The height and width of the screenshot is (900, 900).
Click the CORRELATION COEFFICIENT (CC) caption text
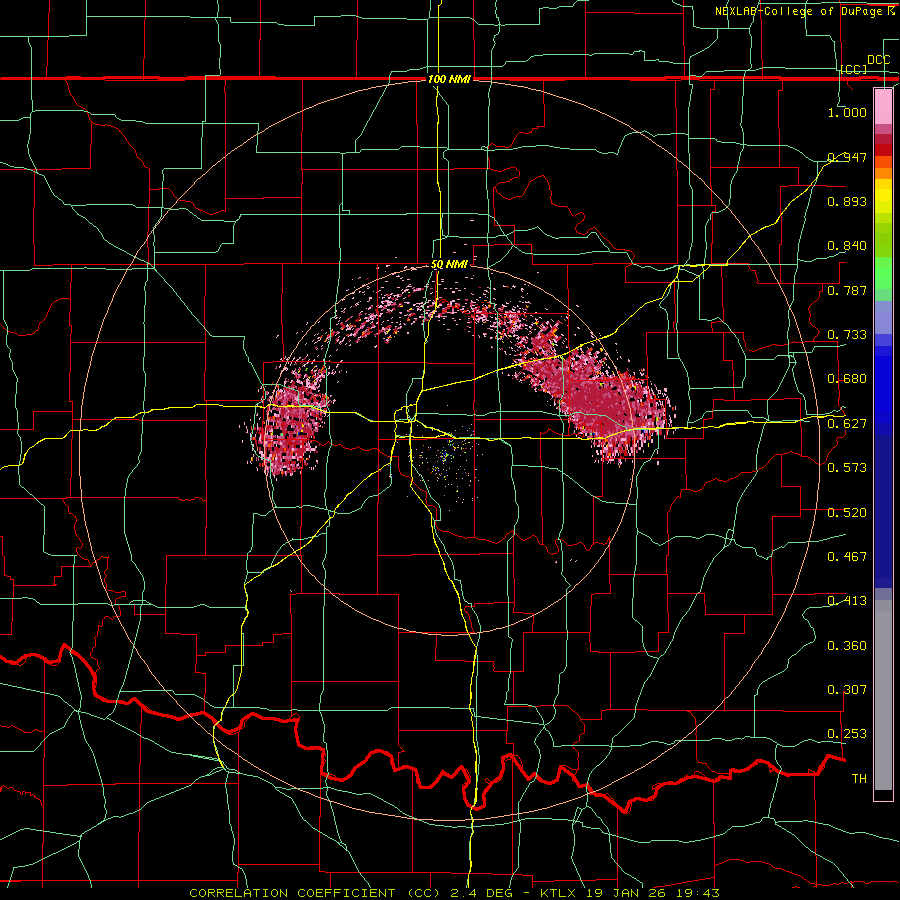(315, 893)
